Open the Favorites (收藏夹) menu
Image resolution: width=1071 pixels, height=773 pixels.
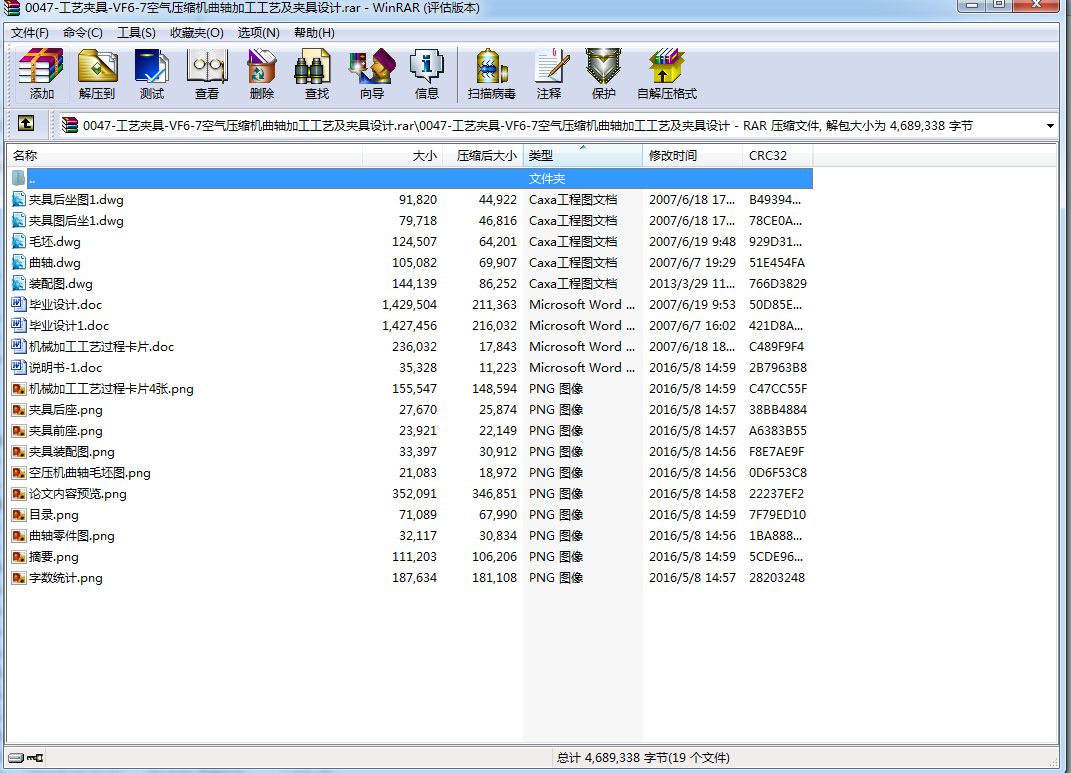point(197,33)
